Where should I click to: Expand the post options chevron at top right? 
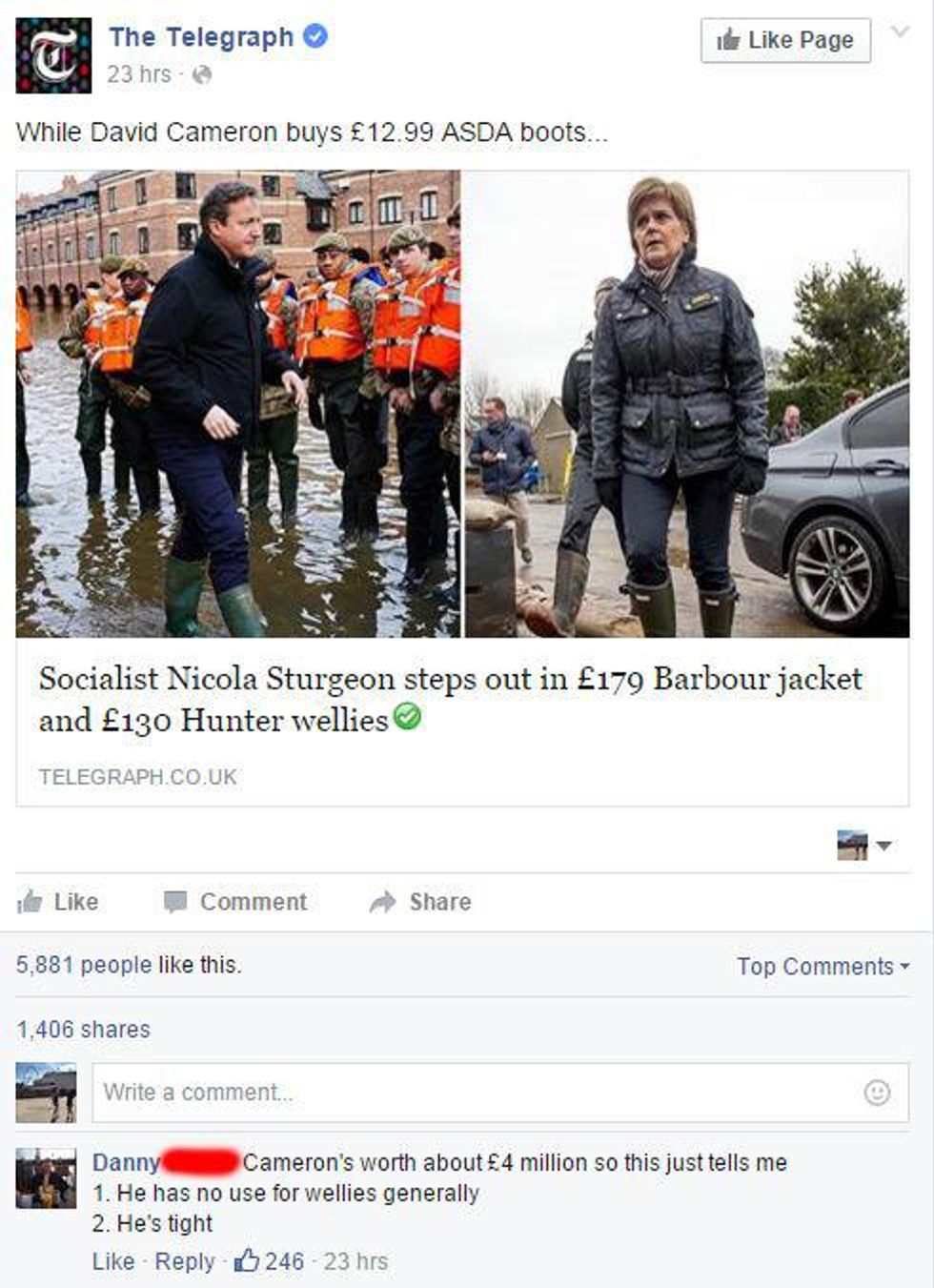(899, 32)
